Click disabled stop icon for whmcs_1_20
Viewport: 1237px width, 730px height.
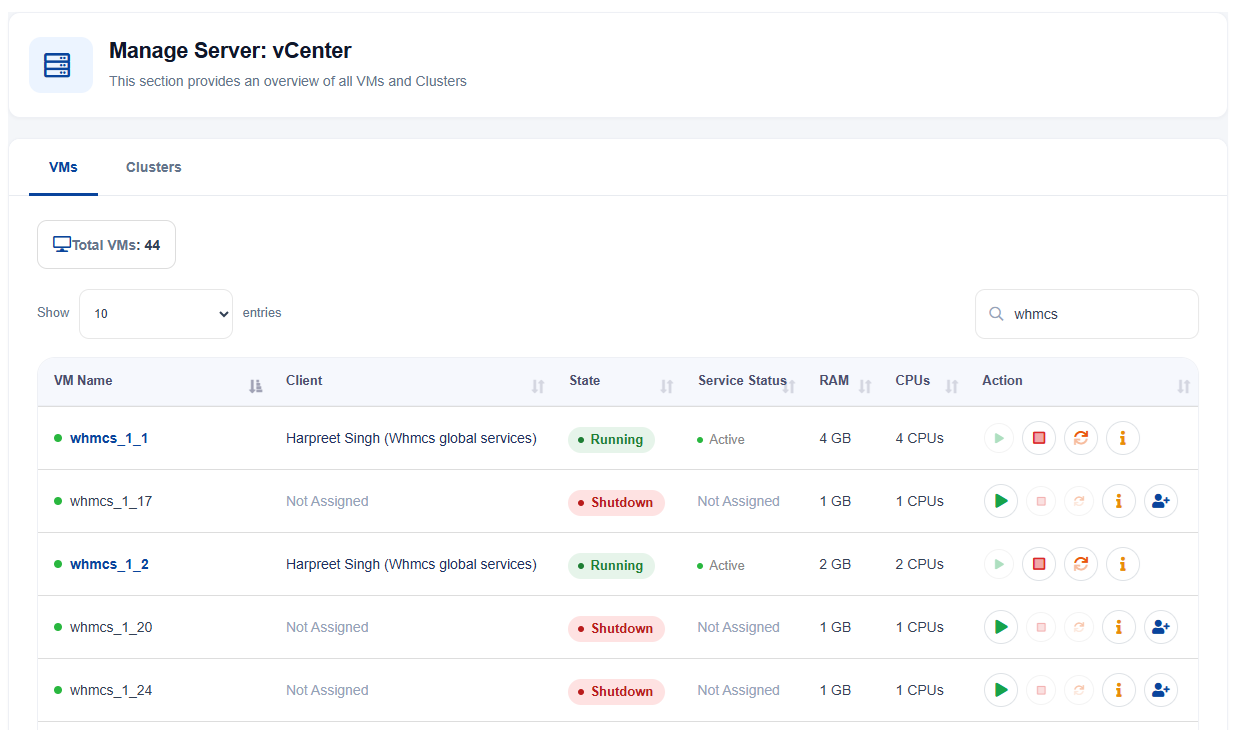(x=1040, y=627)
